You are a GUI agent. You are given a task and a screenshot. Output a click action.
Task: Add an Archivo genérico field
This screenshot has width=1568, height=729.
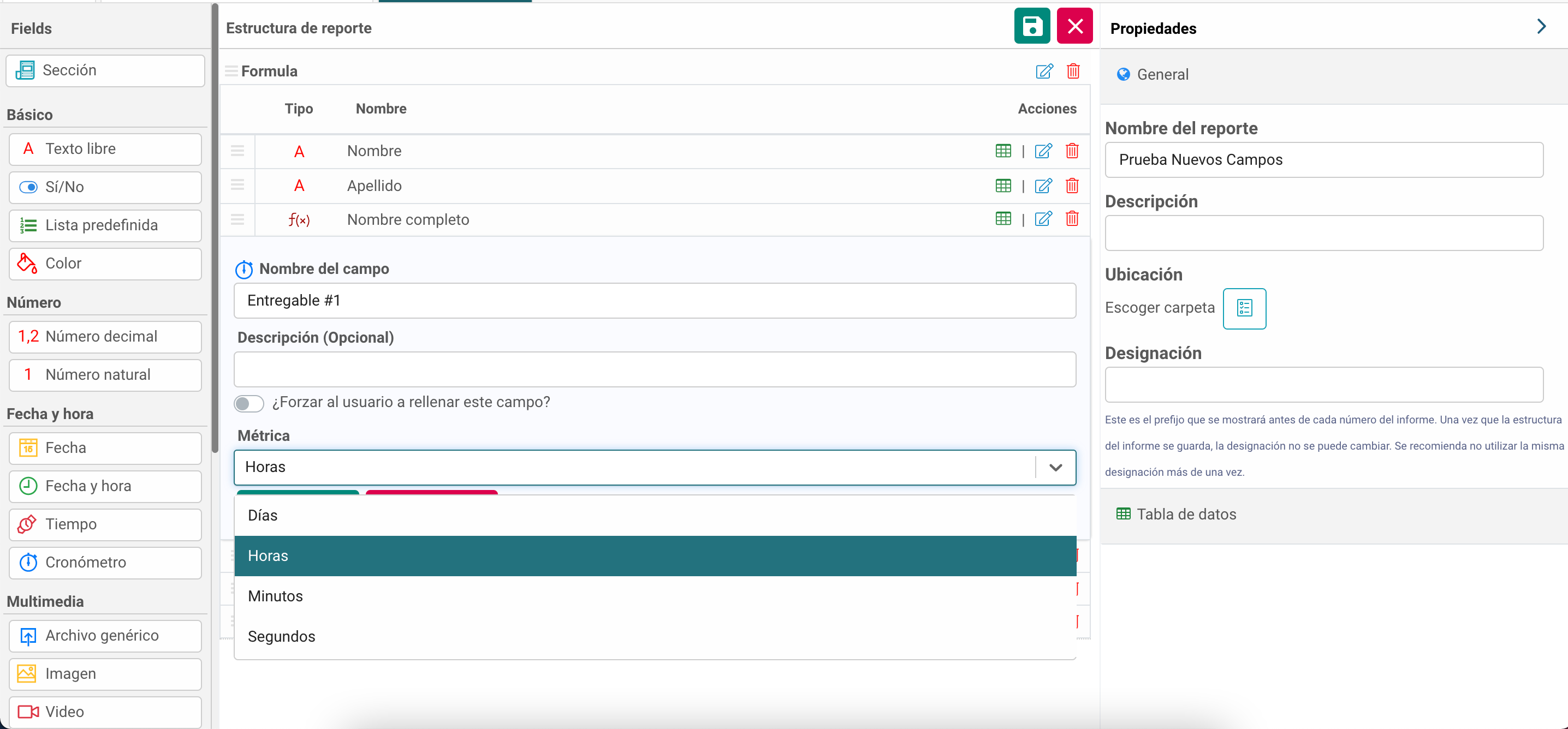coord(105,636)
